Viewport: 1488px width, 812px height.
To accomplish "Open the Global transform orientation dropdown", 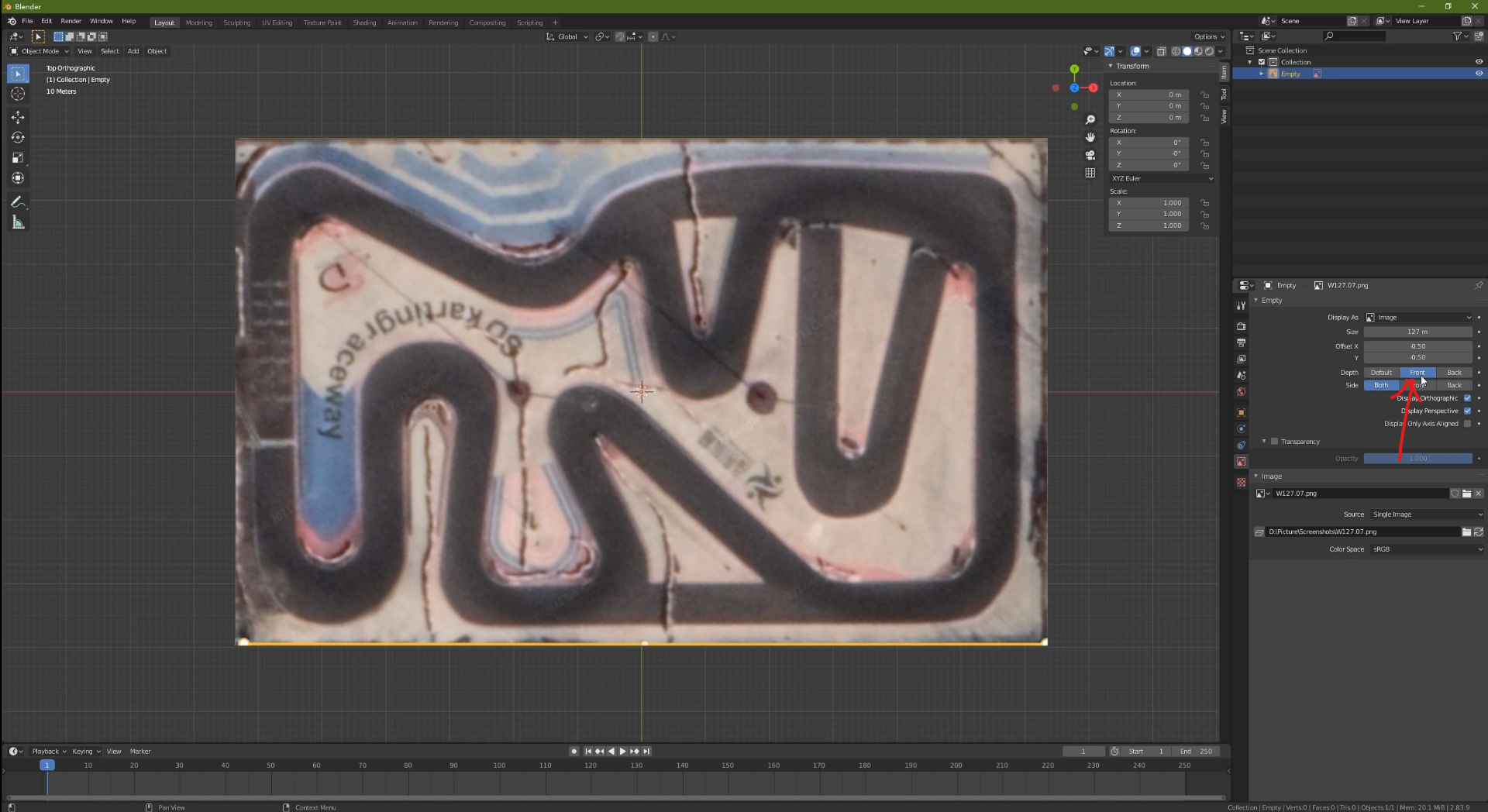I will pyautogui.click(x=567, y=36).
